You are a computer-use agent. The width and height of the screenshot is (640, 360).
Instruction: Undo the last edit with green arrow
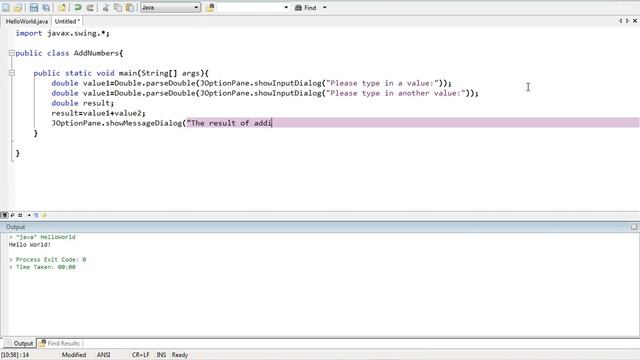pos(78,7)
